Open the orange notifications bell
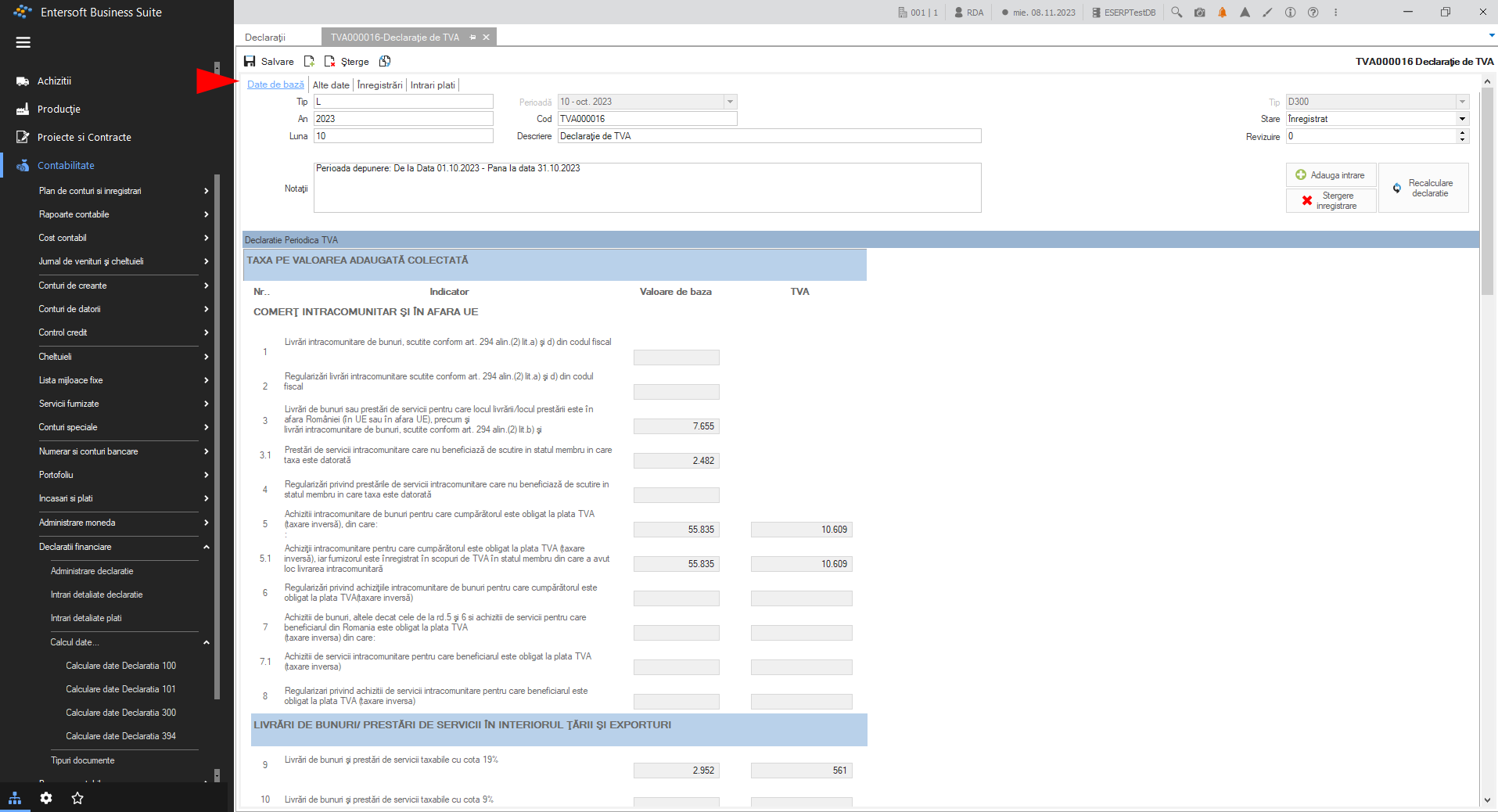Screen dimensions: 1498x812 click(x=1222, y=13)
